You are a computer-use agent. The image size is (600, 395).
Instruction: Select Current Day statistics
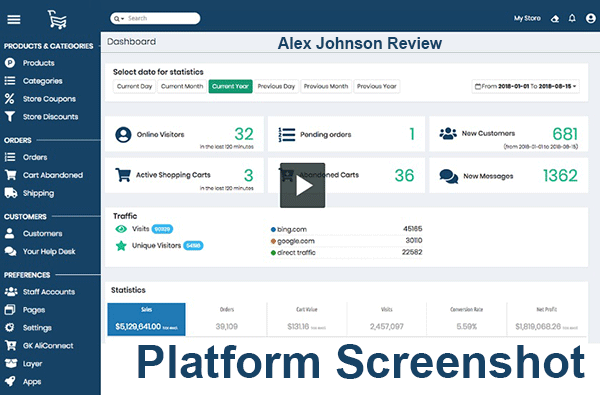pyautogui.click(x=134, y=87)
